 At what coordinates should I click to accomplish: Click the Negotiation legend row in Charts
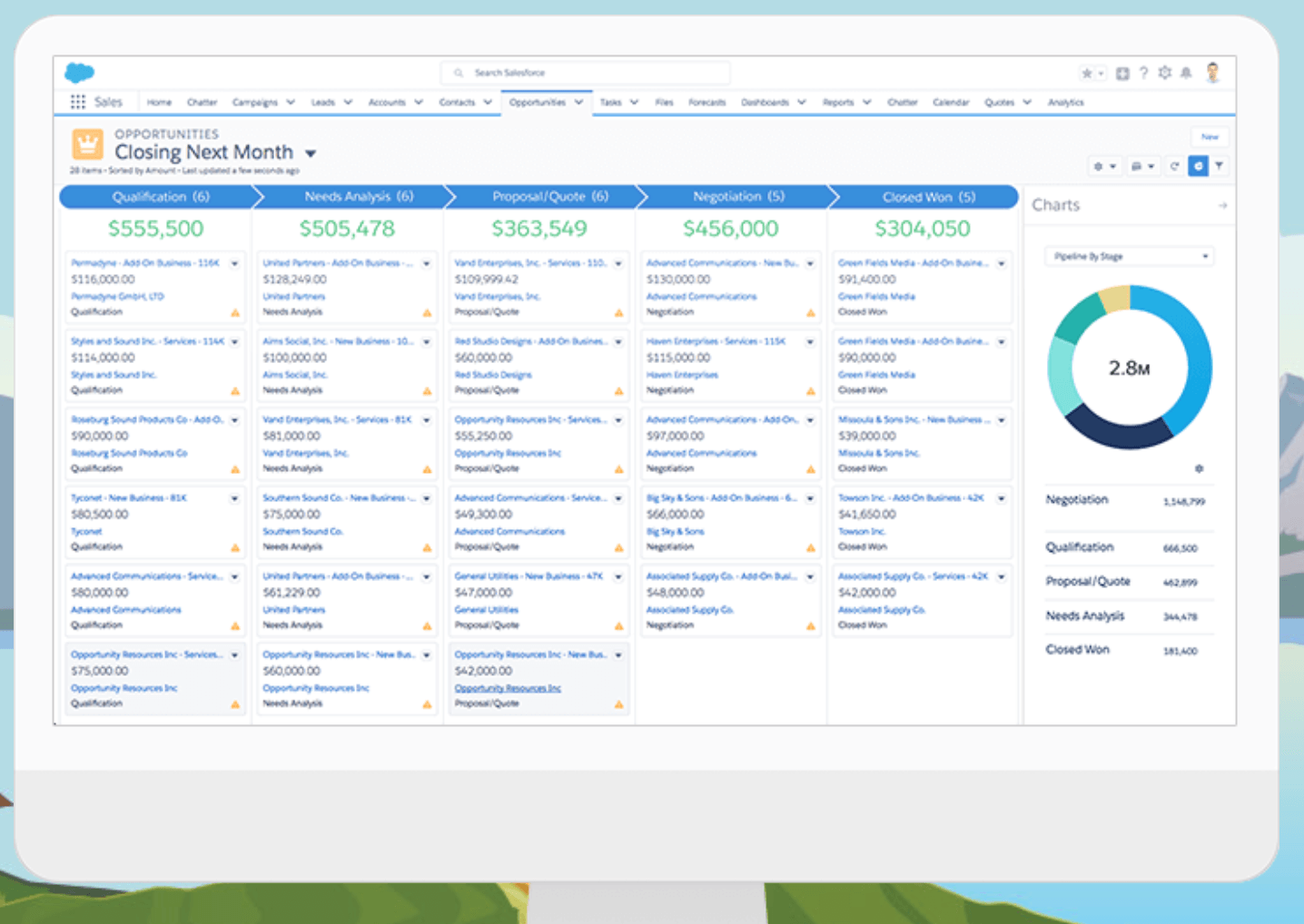tap(1129, 500)
